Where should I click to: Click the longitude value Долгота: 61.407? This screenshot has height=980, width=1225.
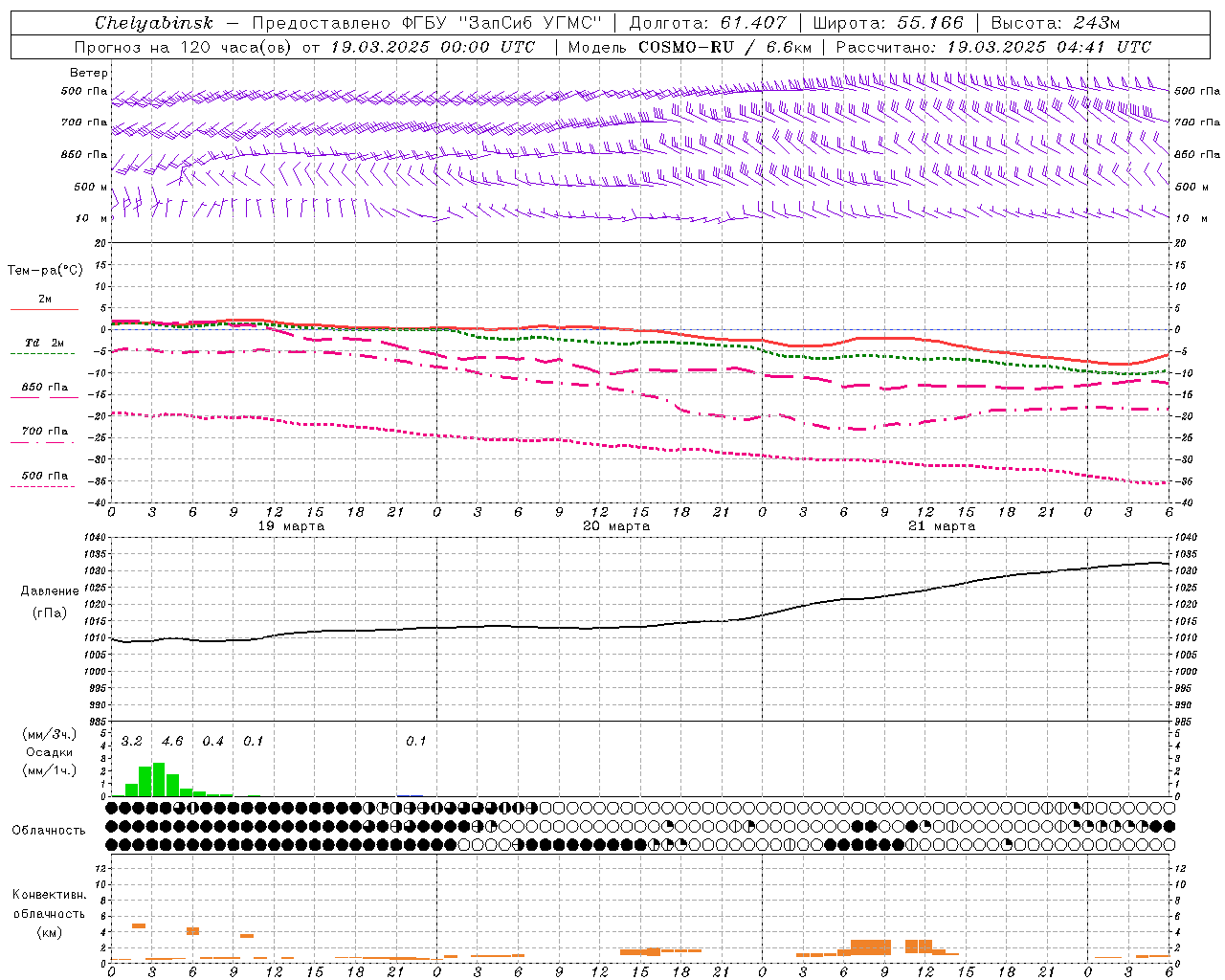tap(708, 23)
